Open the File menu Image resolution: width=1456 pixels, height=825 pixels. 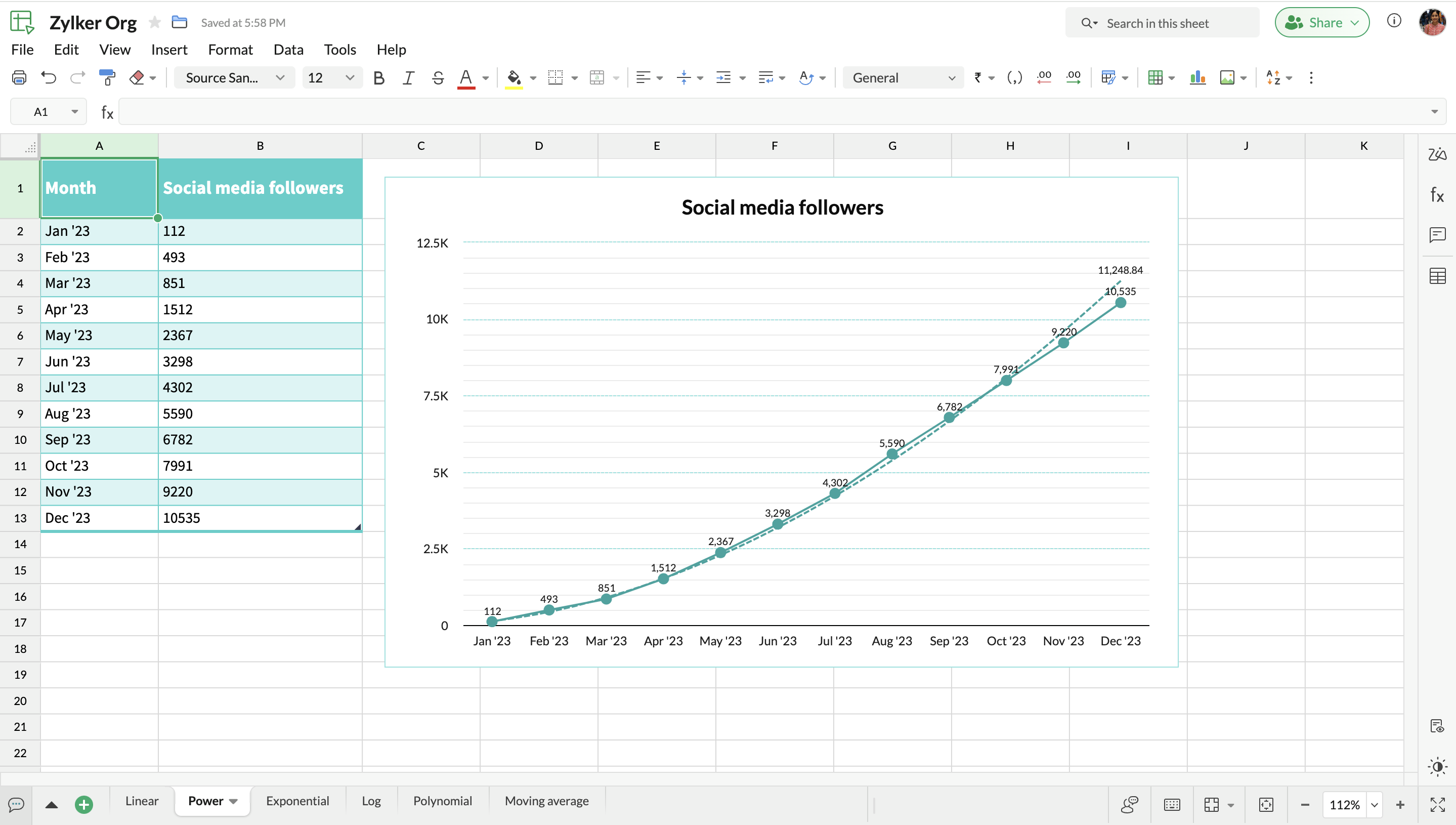[23, 50]
